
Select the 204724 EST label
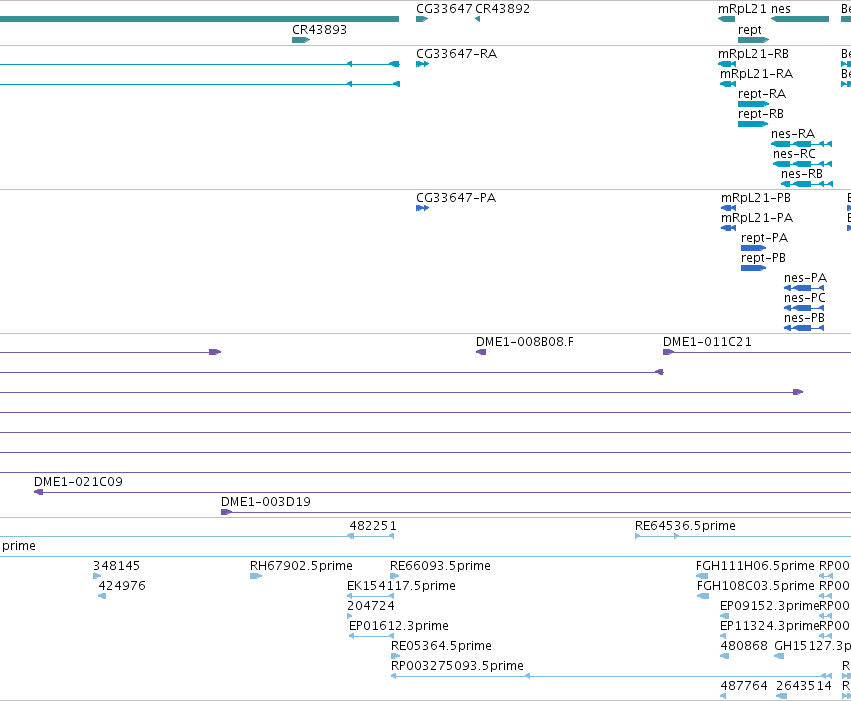click(371, 606)
